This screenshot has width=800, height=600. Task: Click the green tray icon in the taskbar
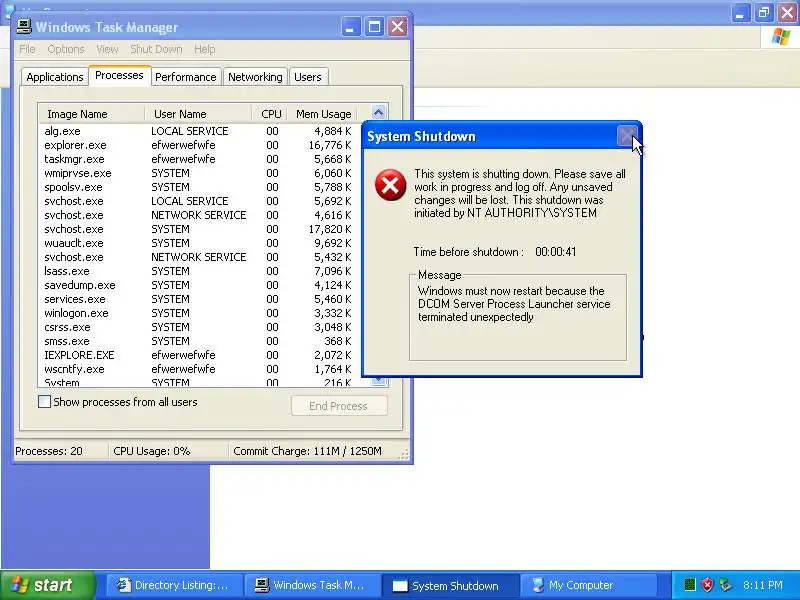coord(689,585)
